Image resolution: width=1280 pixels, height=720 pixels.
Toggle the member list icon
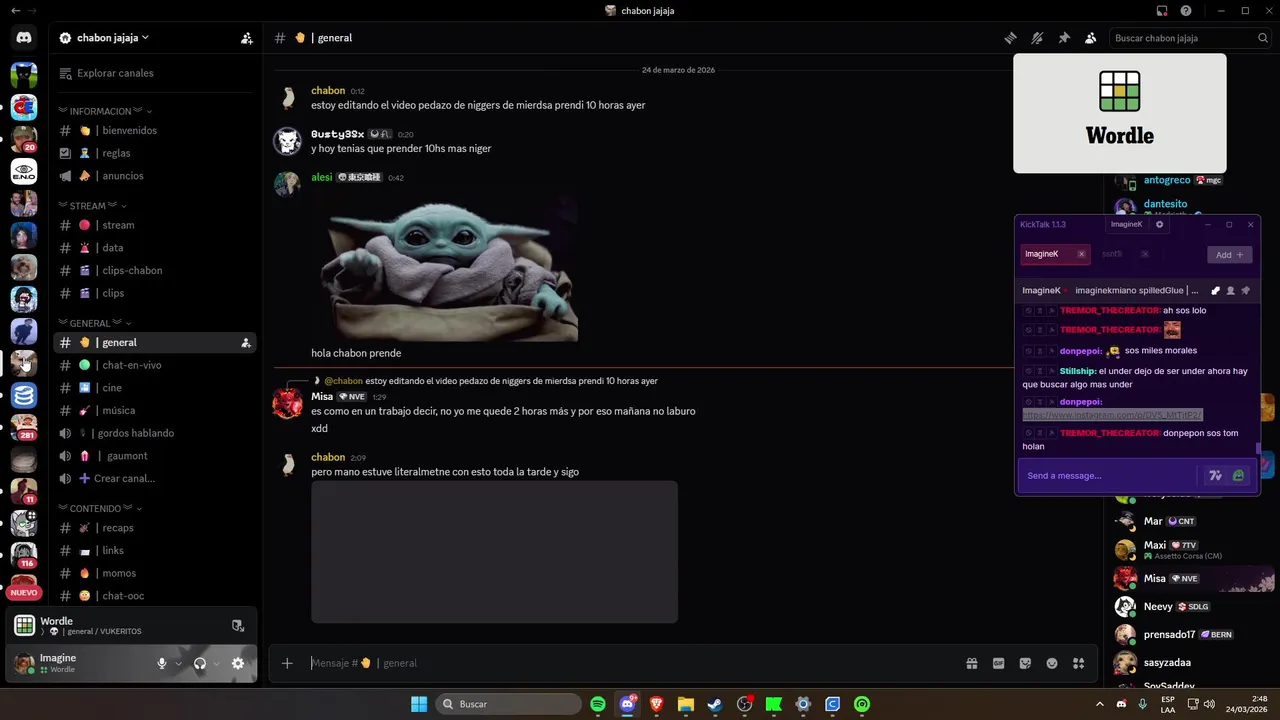(1090, 38)
